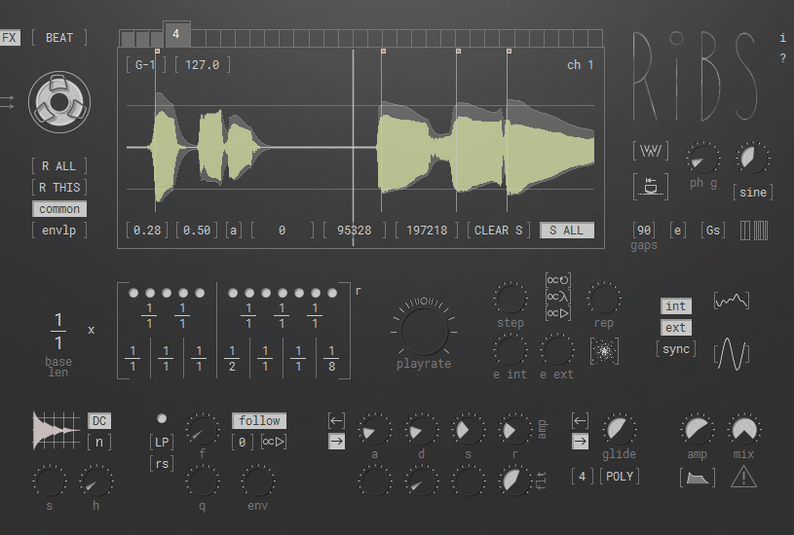This screenshot has height=535, width=794.
Task: Click the 0.28 value field
Action: click(x=147, y=230)
